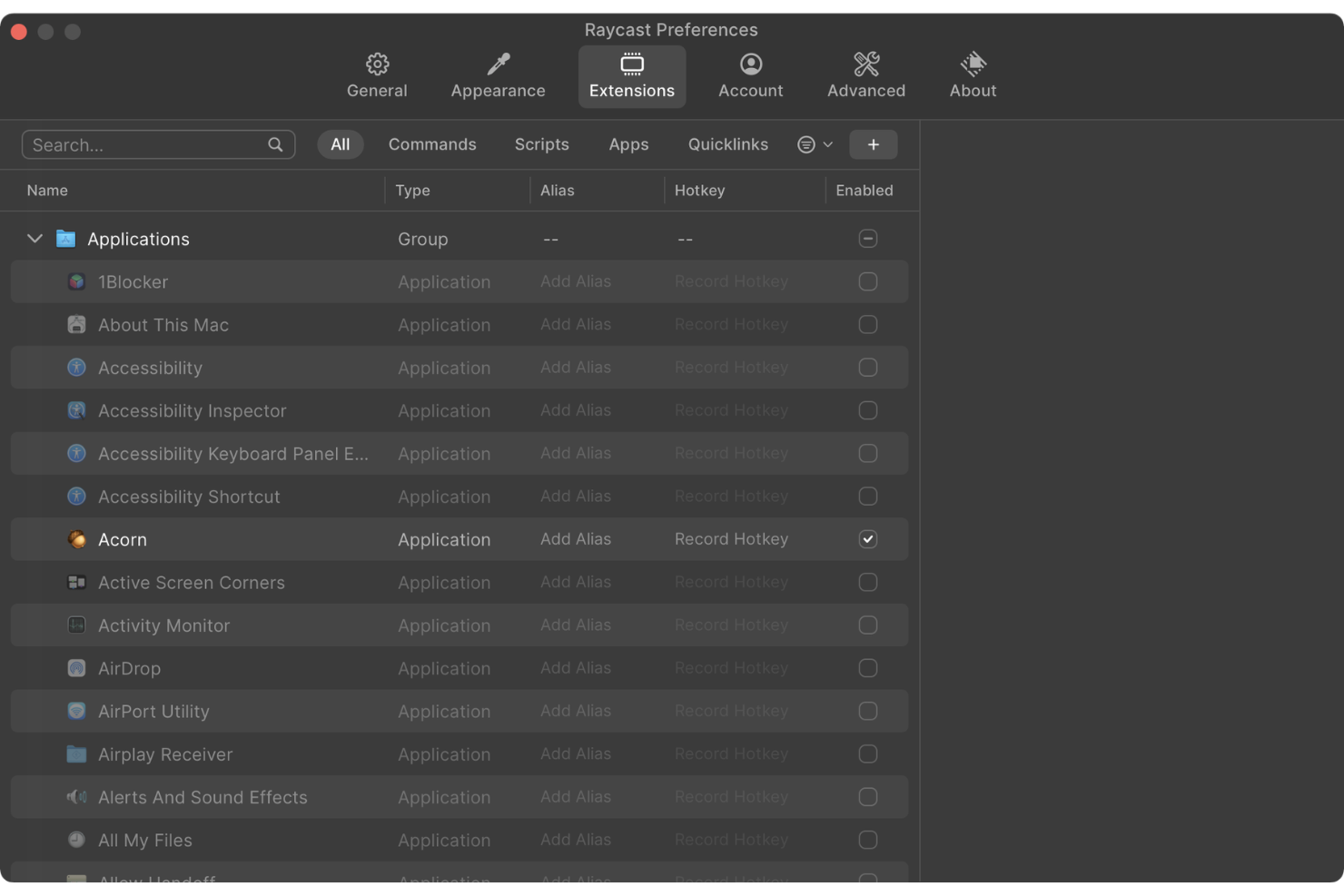This screenshot has width=1344, height=896.
Task: Click the About This Mac icon
Action: pyautogui.click(x=76, y=324)
